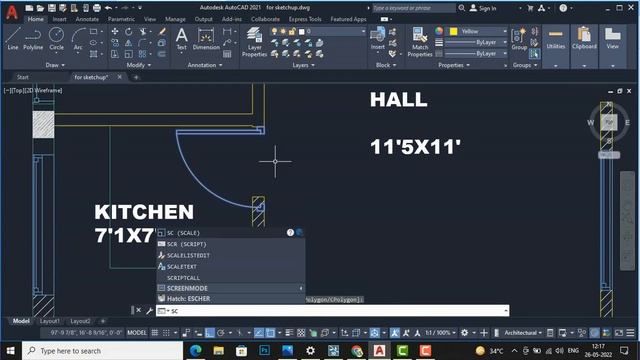The height and width of the screenshot is (360, 640).
Task: Toggle annotation visibility in status bar
Action: tap(395, 333)
